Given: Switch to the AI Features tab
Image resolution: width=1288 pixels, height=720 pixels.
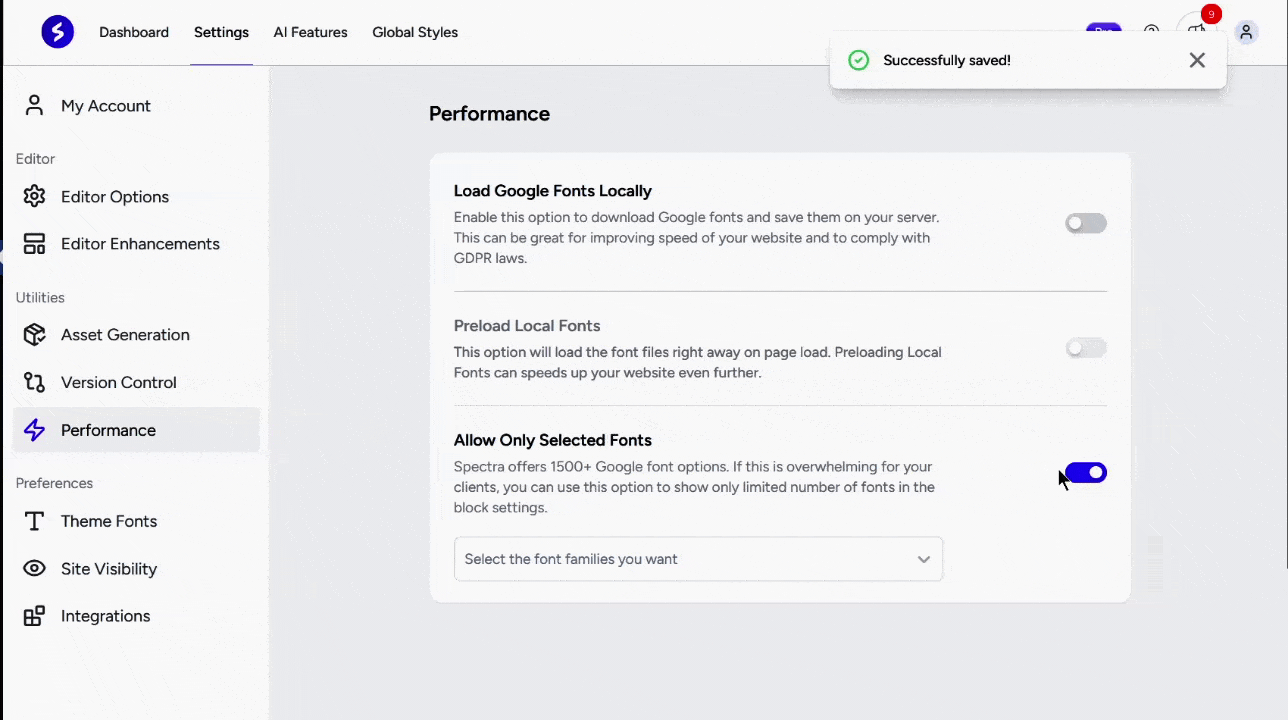Looking at the screenshot, I should [x=310, y=32].
